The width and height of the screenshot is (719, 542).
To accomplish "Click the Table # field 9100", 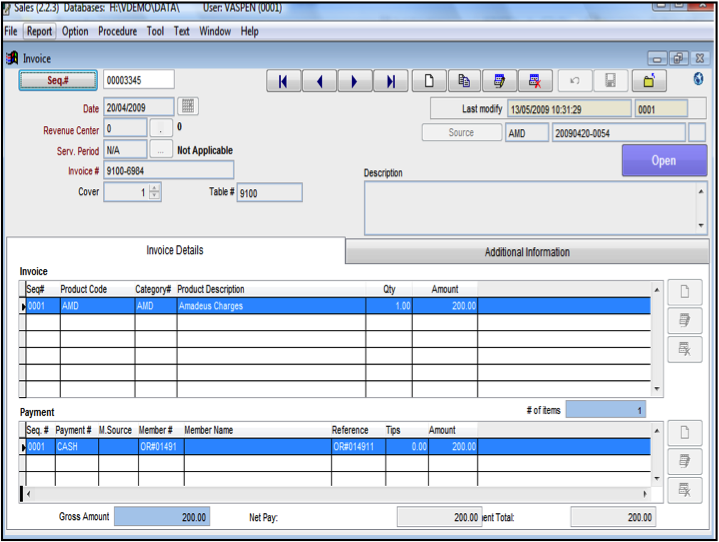I will (270, 193).
